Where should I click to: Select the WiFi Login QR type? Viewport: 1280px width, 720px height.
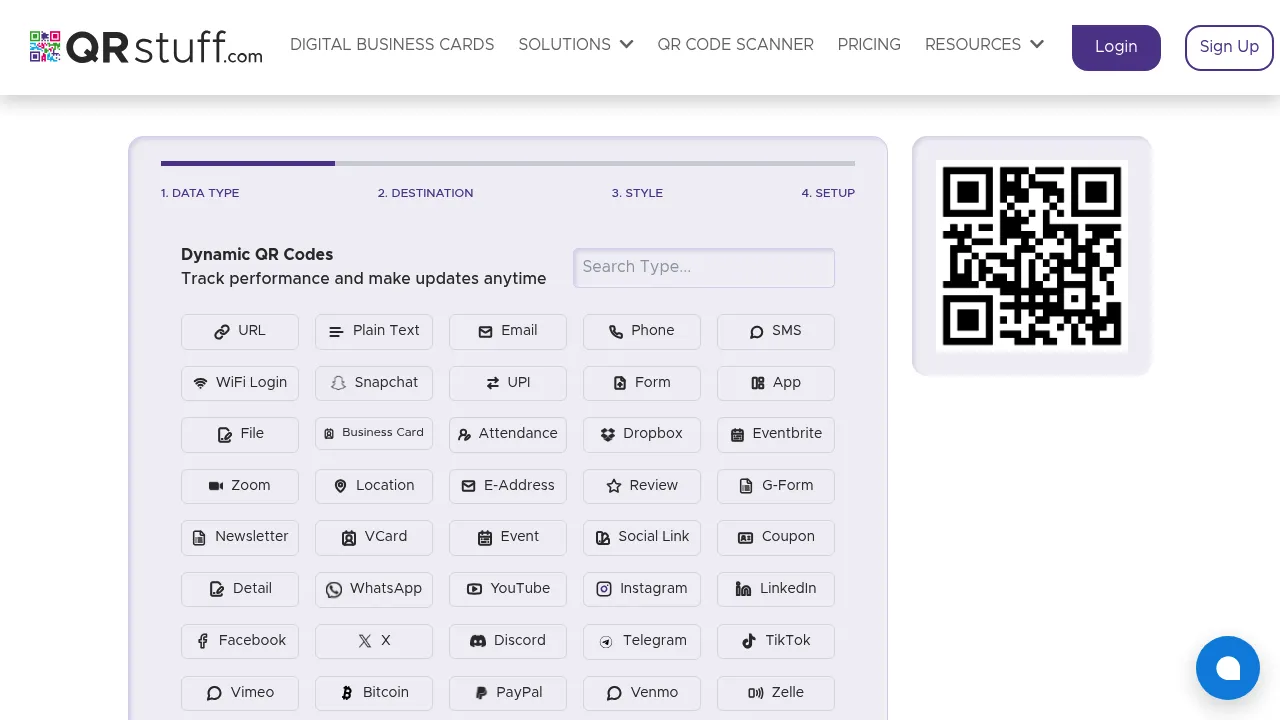pos(240,383)
